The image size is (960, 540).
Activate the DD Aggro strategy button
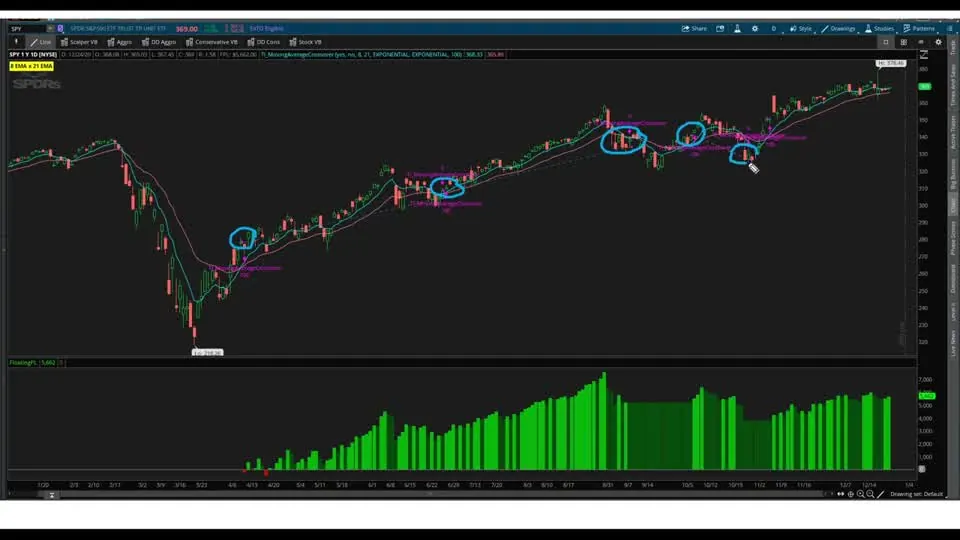coord(159,42)
